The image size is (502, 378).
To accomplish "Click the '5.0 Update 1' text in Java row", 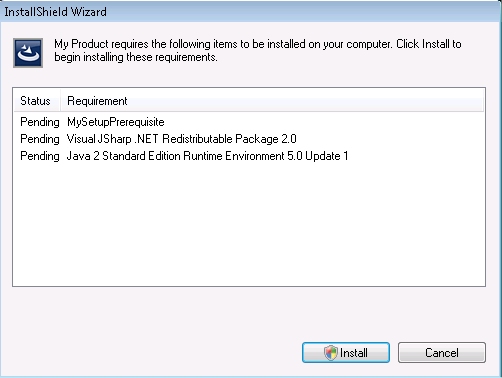I will click(317, 156).
